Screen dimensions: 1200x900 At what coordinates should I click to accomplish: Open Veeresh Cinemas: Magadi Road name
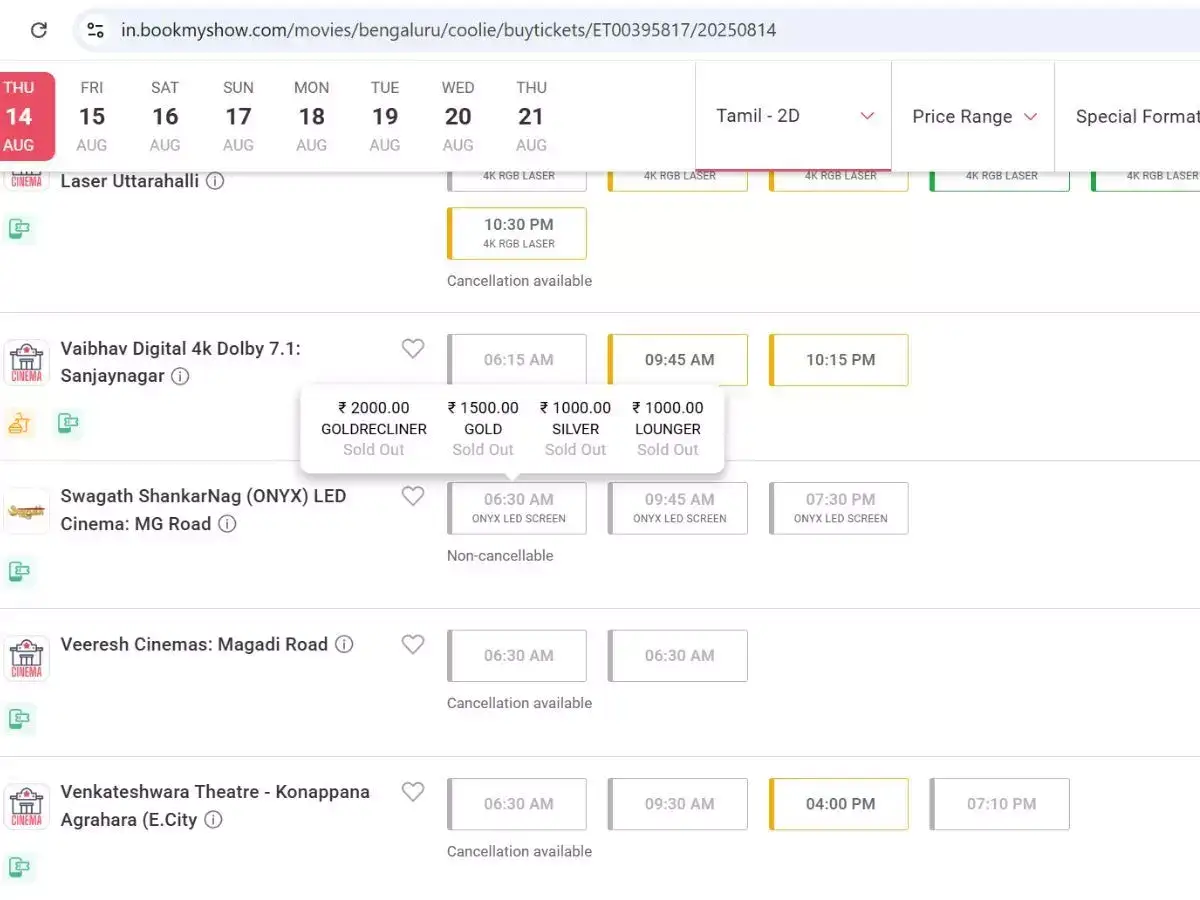click(x=194, y=645)
